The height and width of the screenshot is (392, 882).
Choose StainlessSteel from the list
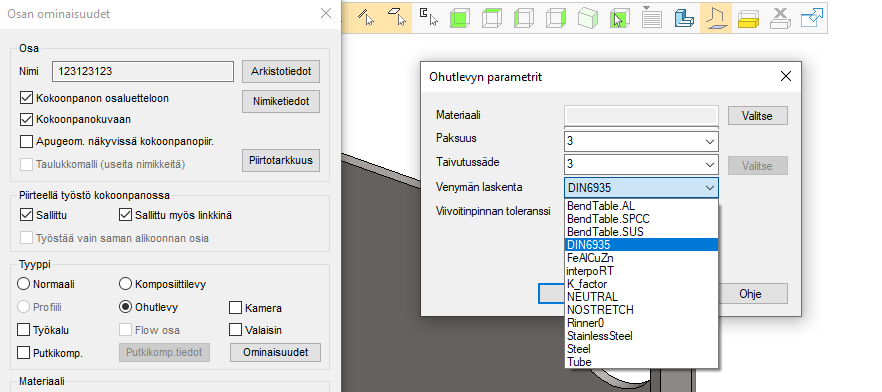point(641,336)
